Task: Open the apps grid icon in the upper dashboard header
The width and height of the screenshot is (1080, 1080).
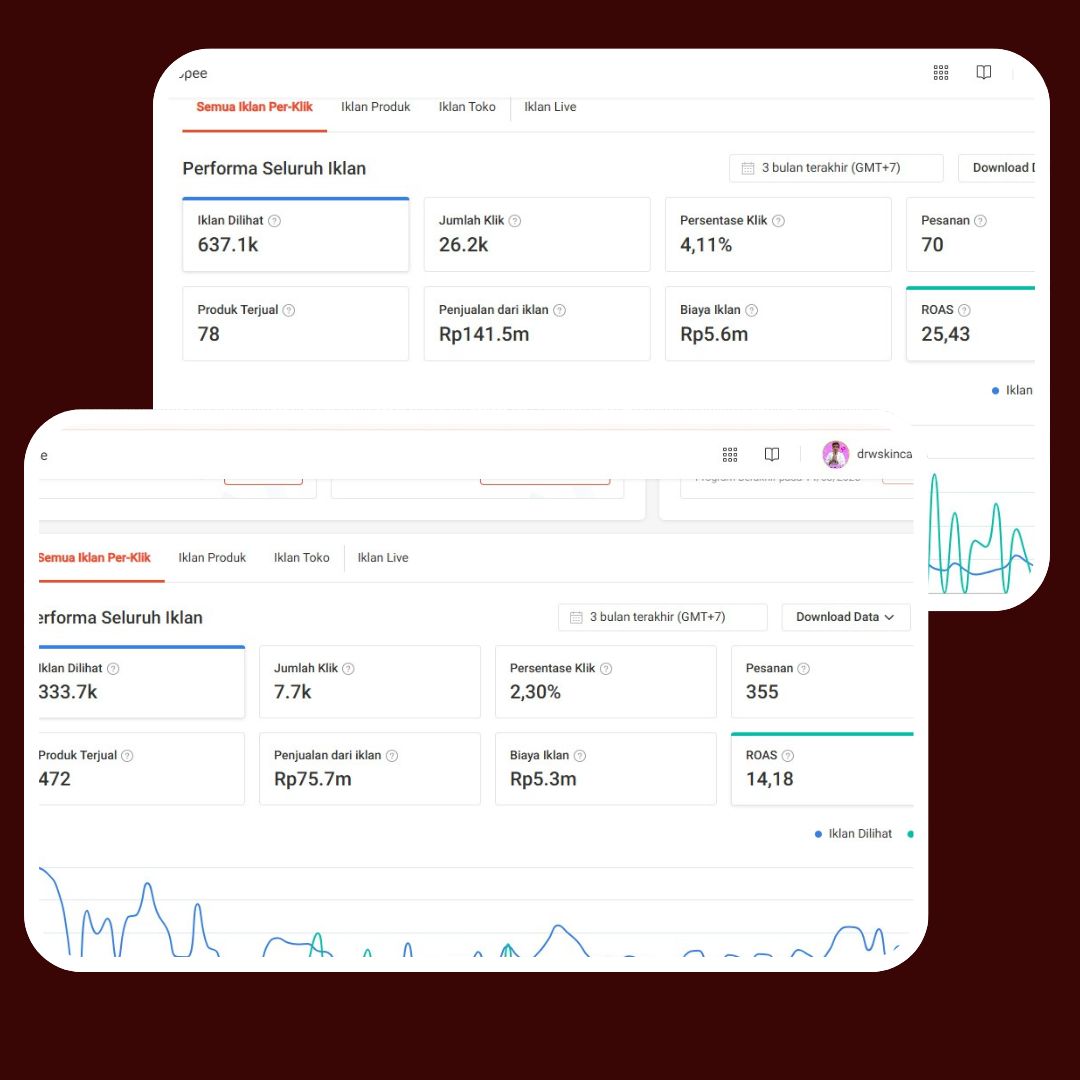Action: [x=940, y=73]
